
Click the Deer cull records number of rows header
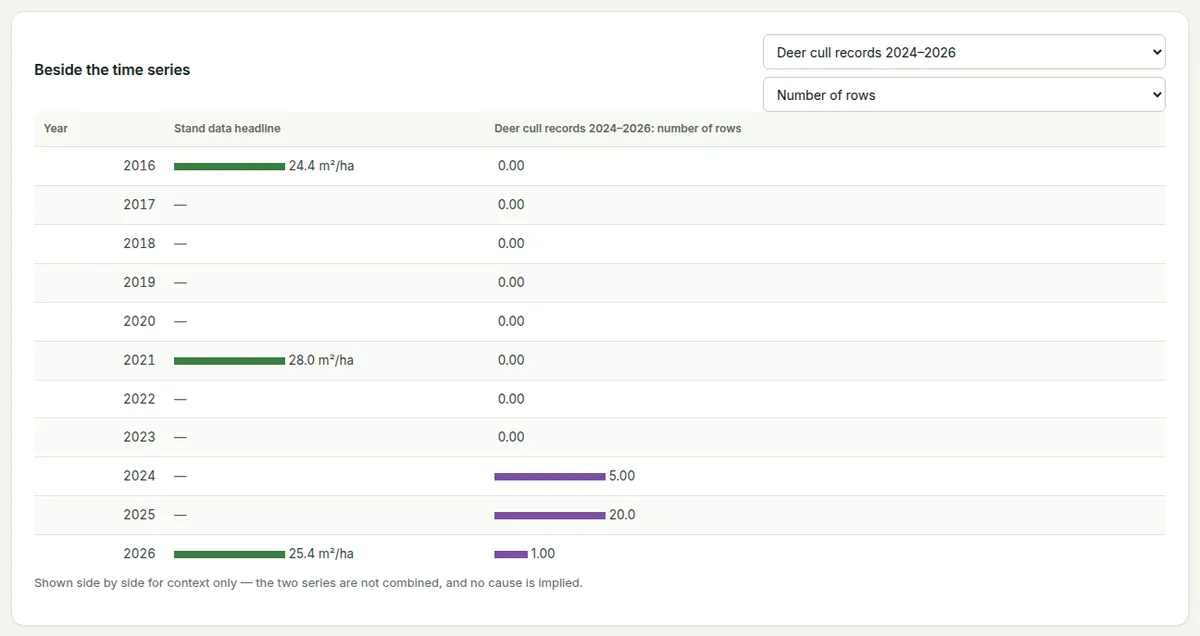(x=618, y=128)
